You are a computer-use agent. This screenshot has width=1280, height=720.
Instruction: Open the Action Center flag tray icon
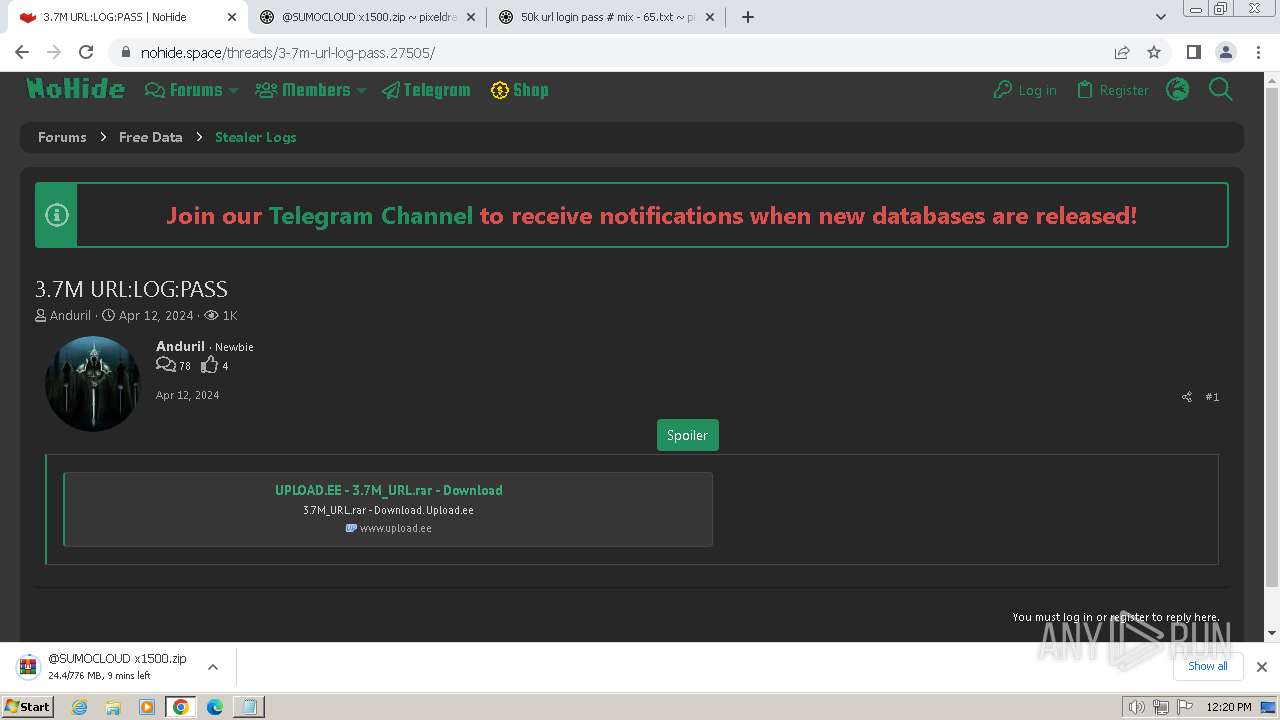click(1185, 707)
